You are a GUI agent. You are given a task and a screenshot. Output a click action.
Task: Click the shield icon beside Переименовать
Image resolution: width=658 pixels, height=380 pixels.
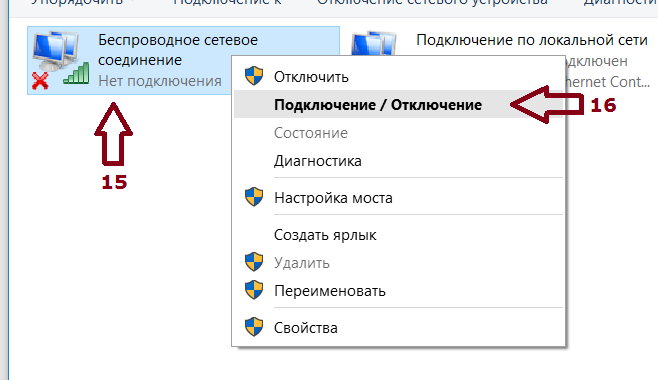point(254,290)
